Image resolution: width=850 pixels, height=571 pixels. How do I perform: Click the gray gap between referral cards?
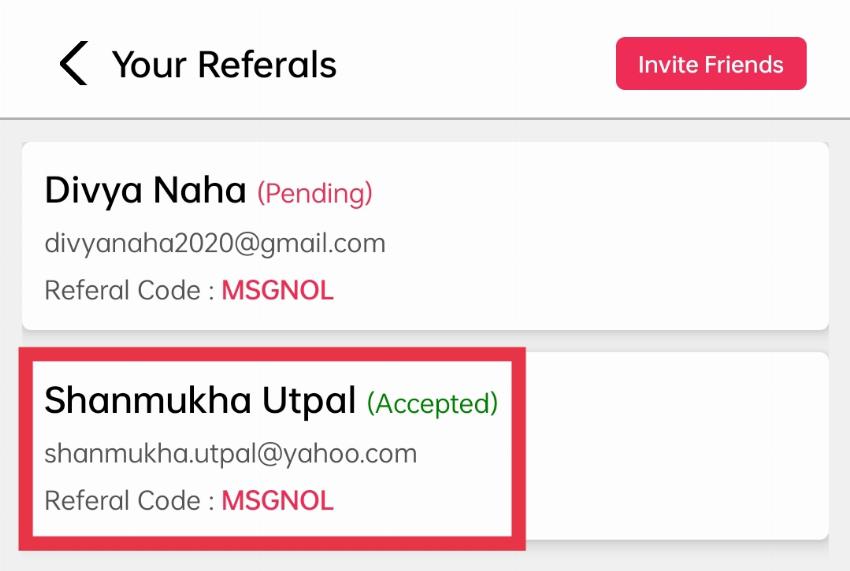(x=680, y=341)
